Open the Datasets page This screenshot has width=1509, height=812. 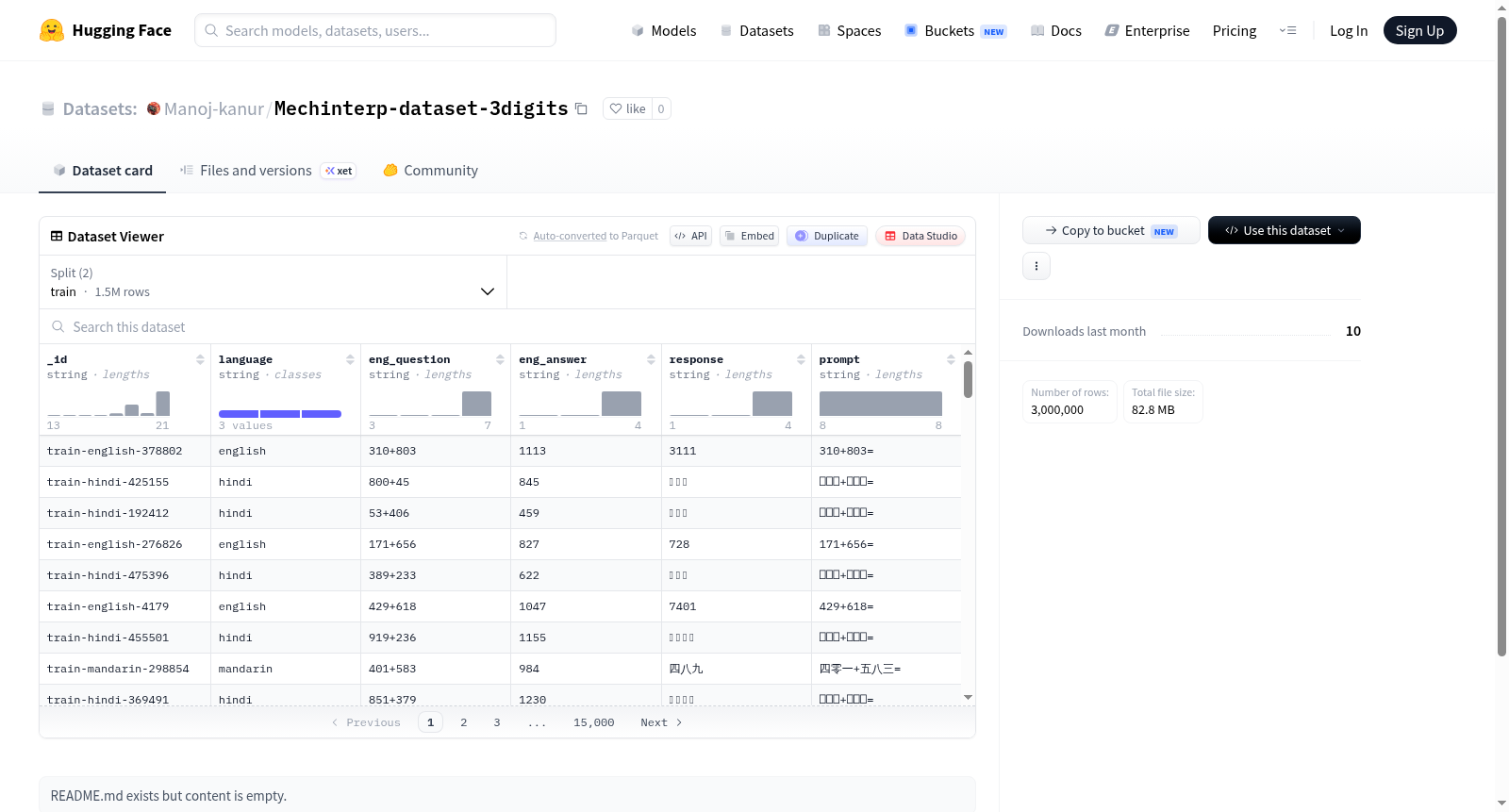tap(757, 31)
